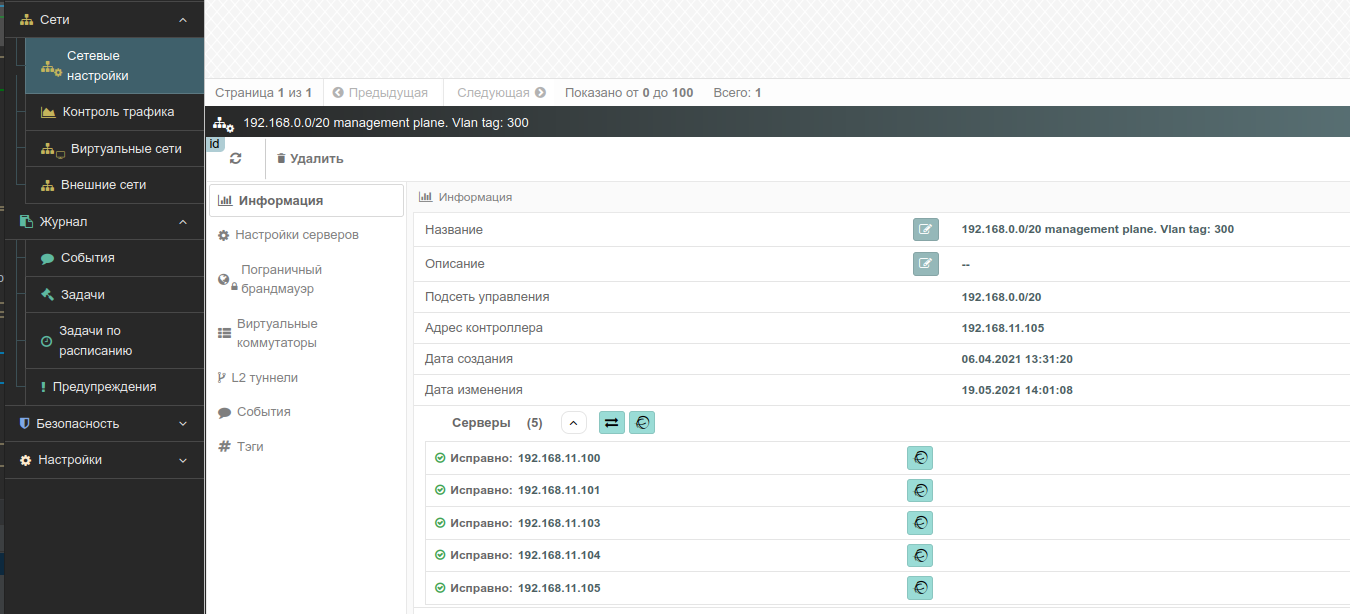Viewport: 1350px width, 614px height.
Task: Click the controller address value 192.168.11.105
Action: (x=1003, y=328)
